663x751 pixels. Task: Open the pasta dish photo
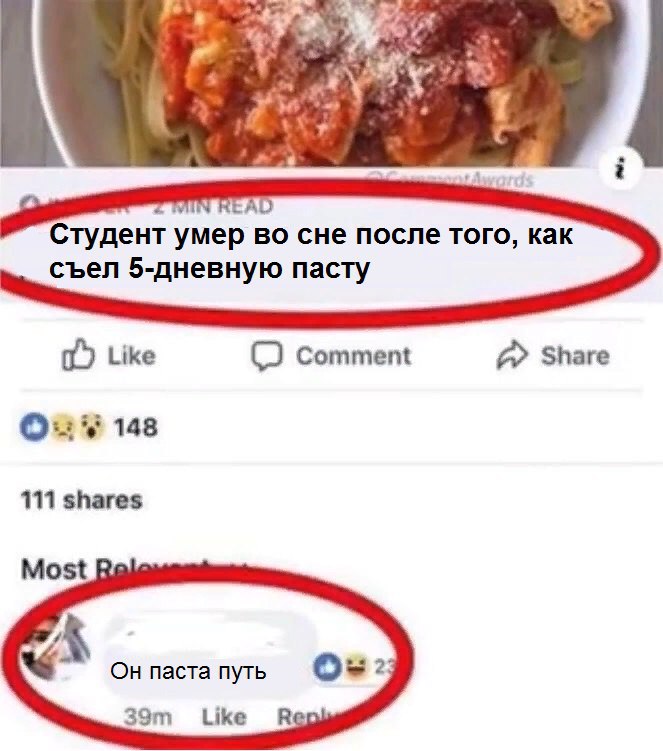tap(332, 82)
